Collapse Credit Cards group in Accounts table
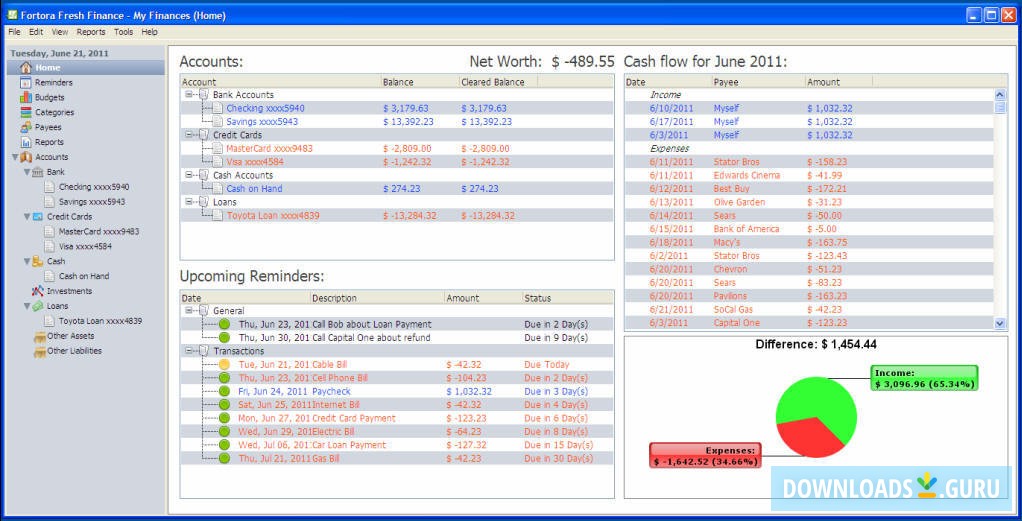The height and width of the screenshot is (521, 1022). coord(188,135)
